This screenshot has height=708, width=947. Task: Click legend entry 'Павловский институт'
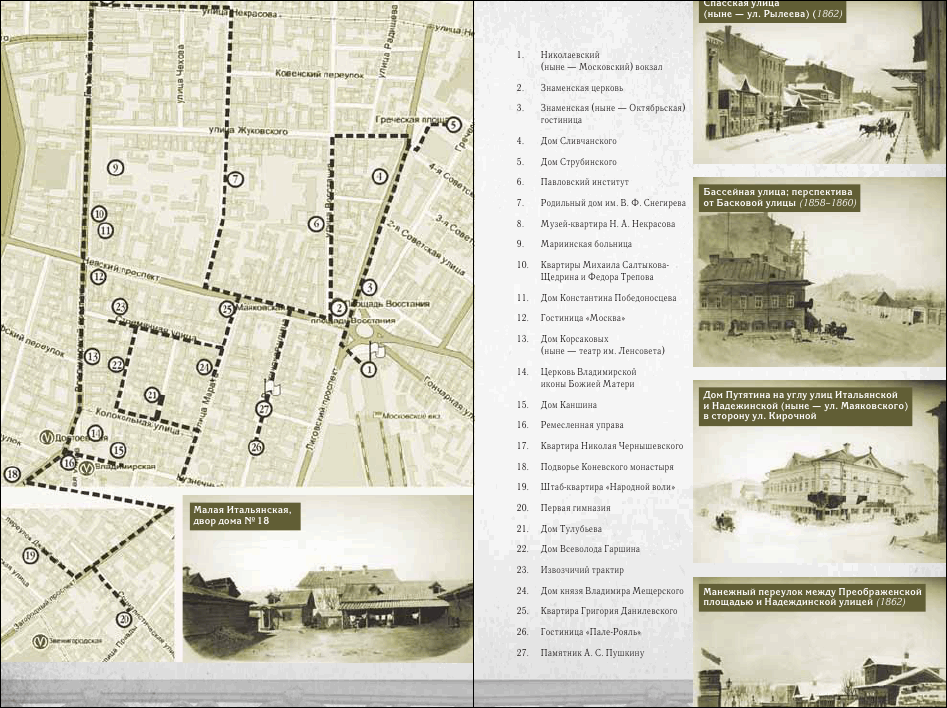point(584,182)
